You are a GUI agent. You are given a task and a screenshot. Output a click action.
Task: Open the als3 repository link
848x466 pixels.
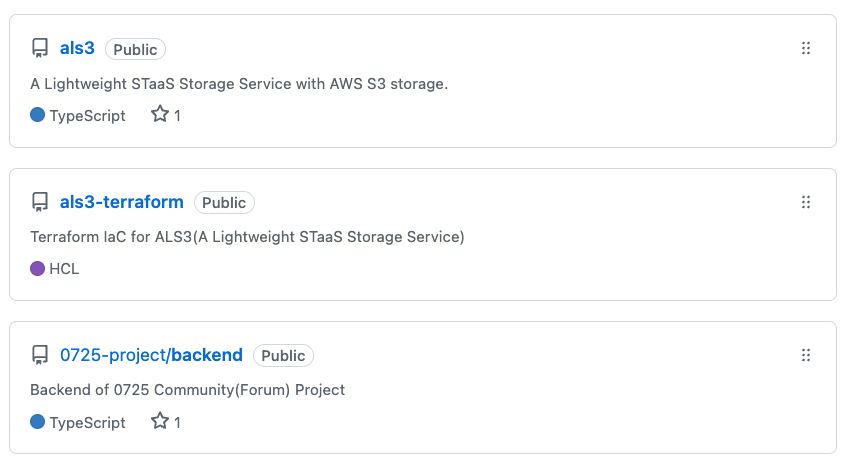(77, 49)
